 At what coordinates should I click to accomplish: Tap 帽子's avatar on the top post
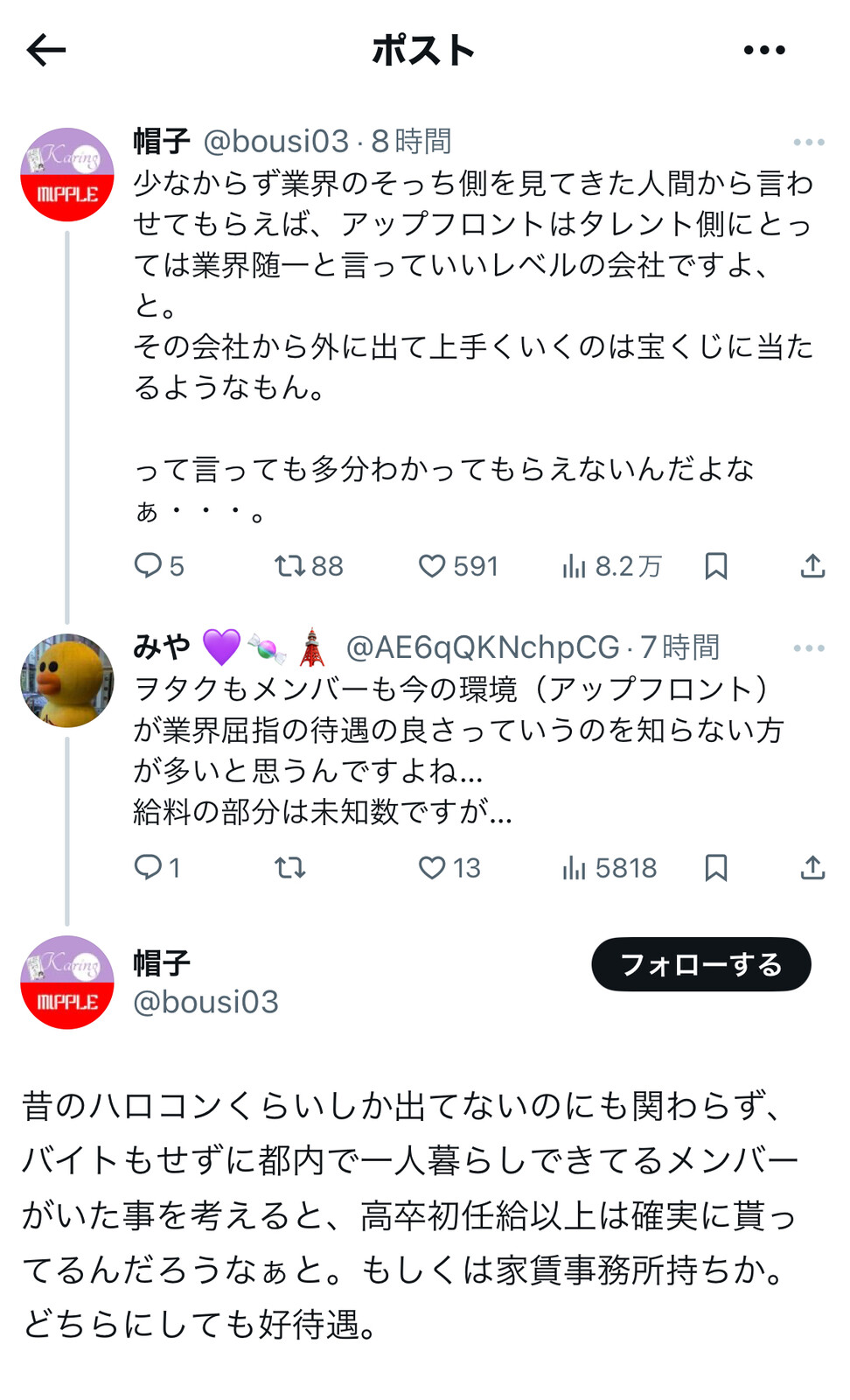(67, 174)
